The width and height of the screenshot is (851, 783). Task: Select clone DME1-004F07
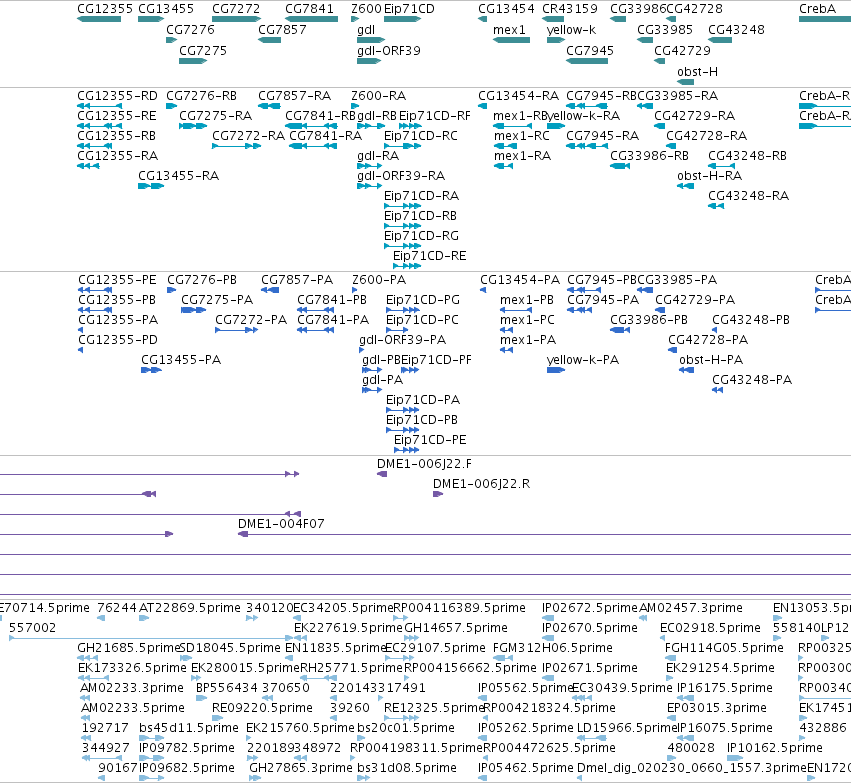[281, 524]
